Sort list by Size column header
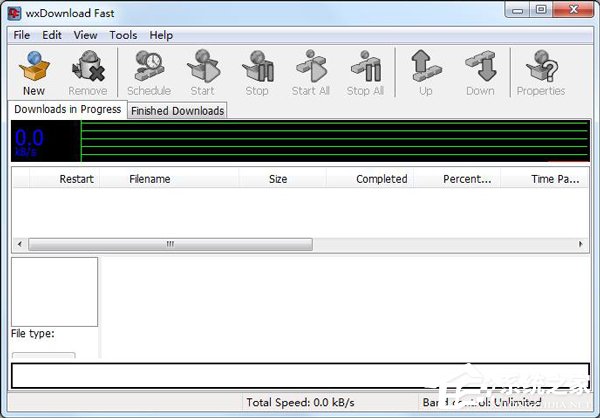Image resolution: width=600 pixels, height=418 pixels. point(278,179)
